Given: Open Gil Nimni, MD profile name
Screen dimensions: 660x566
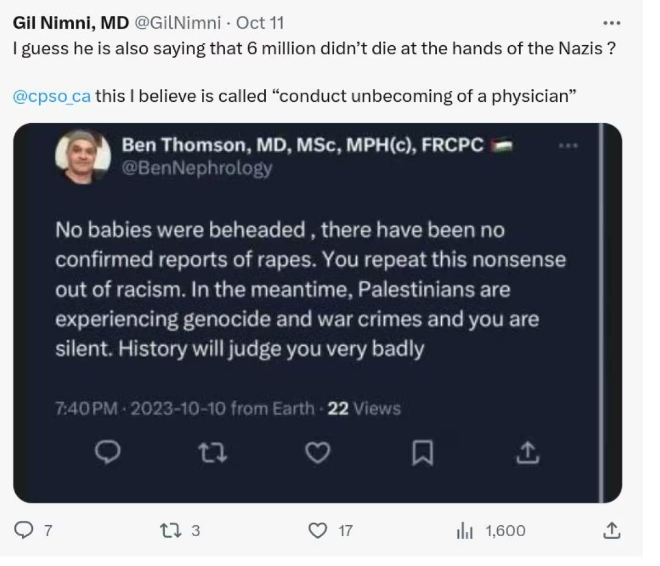Looking at the screenshot, I should [x=71, y=23].
